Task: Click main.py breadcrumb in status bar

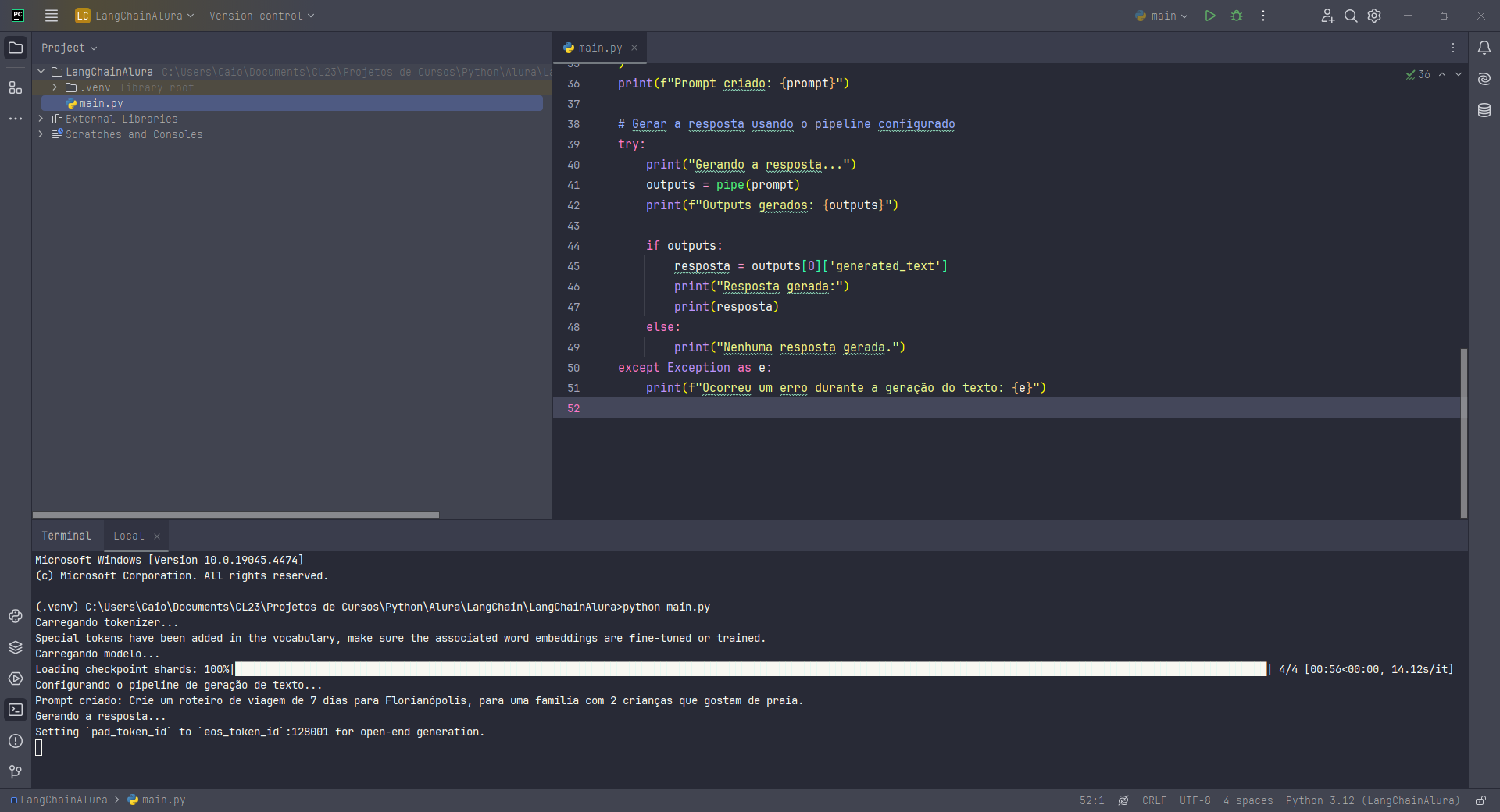Action: point(157,800)
